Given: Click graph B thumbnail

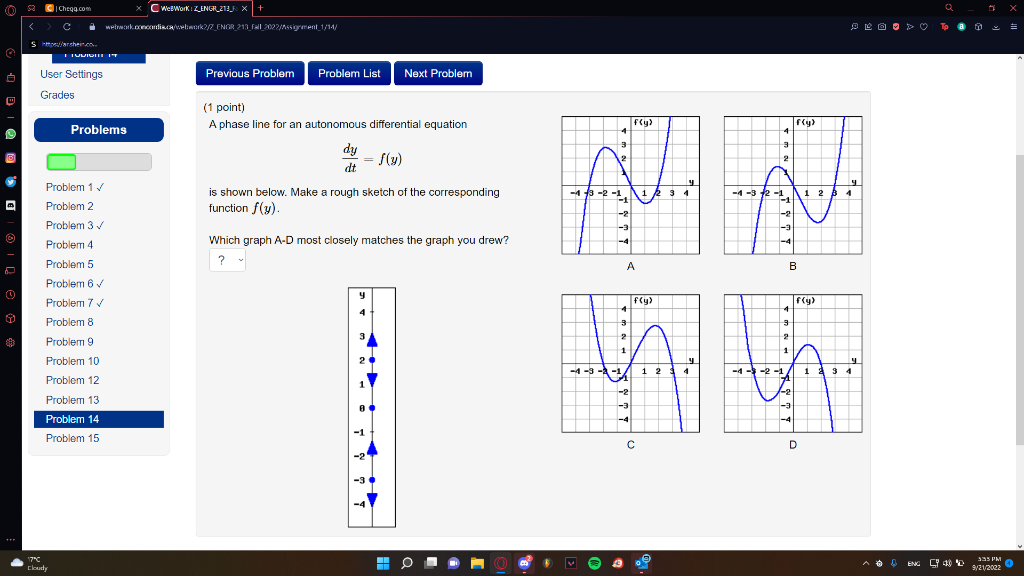Looking at the screenshot, I should (793, 185).
